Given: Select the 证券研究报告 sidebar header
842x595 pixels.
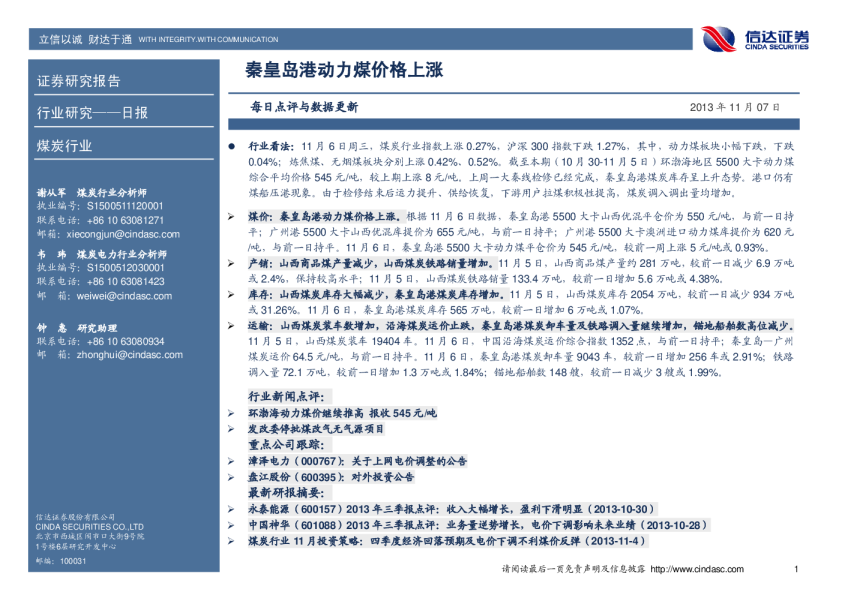Looking at the screenshot, I should 78,81.
